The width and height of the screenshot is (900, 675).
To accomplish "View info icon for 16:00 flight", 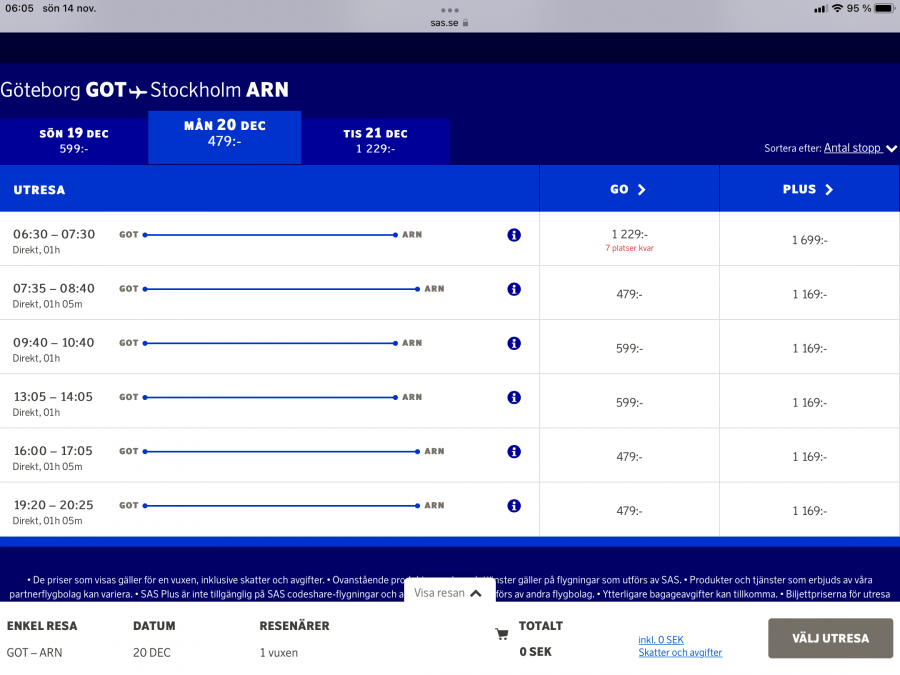I will point(514,451).
